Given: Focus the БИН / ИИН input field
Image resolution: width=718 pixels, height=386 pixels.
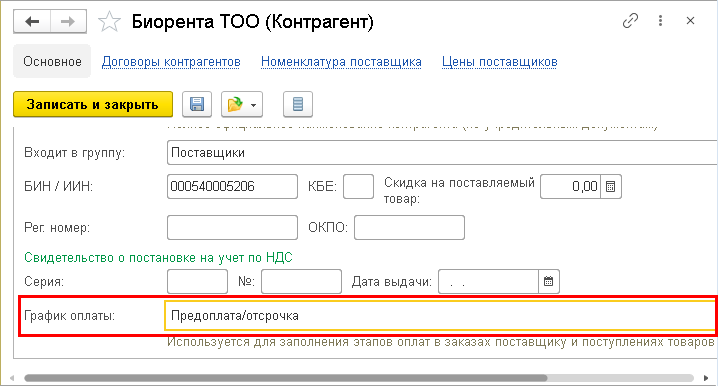Looking at the screenshot, I should click(232, 186).
